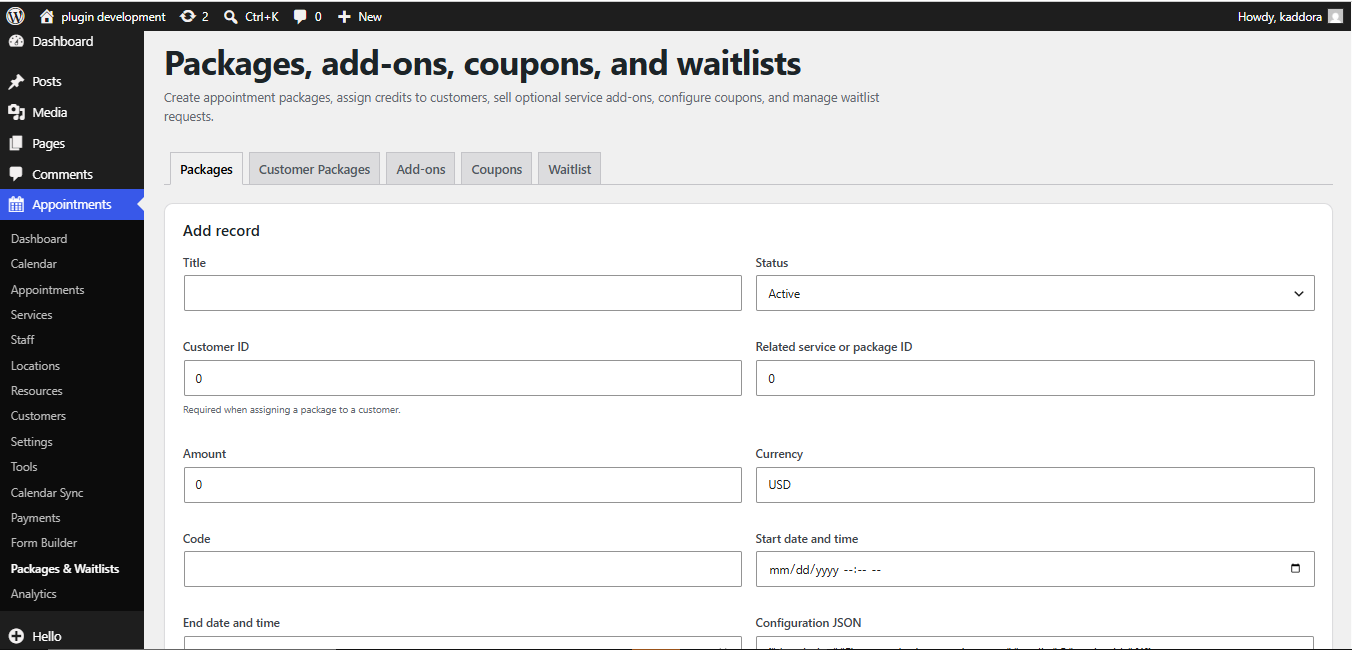The height and width of the screenshot is (650, 1352).
Task: Go to Calendar submenu link
Action: coord(34,264)
